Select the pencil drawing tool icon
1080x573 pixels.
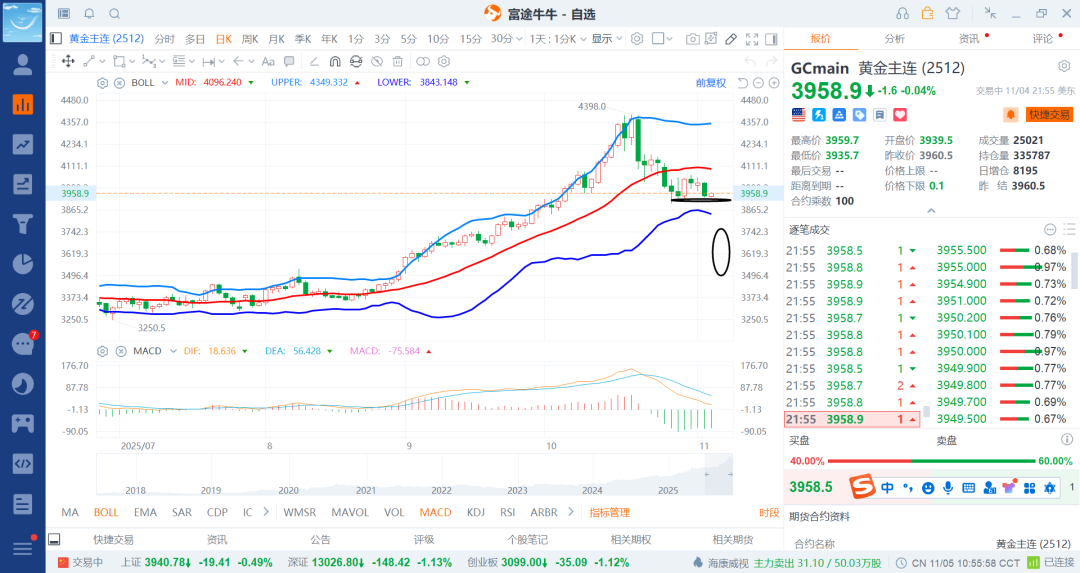click(731, 39)
